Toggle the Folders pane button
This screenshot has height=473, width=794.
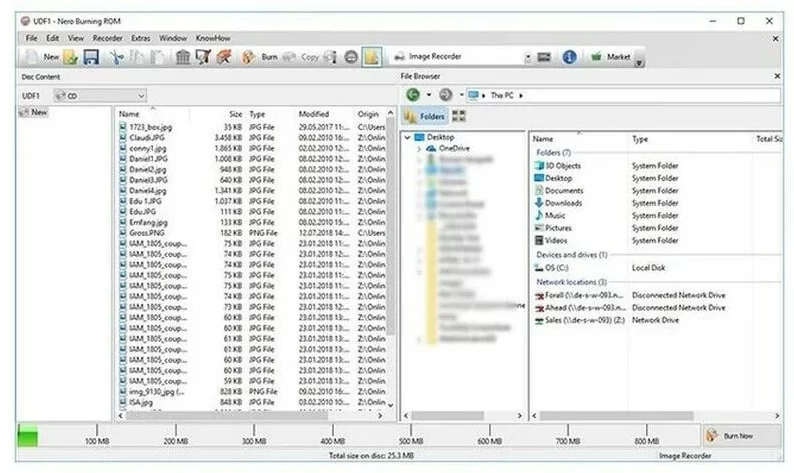click(424, 116)
